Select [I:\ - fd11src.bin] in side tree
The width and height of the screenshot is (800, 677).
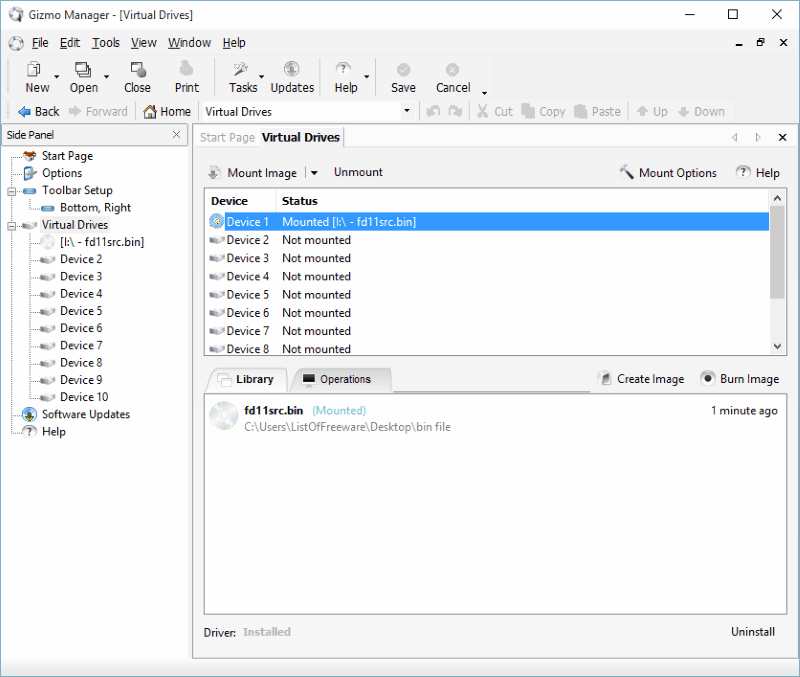pyautogui.click(x=102, y=242)
